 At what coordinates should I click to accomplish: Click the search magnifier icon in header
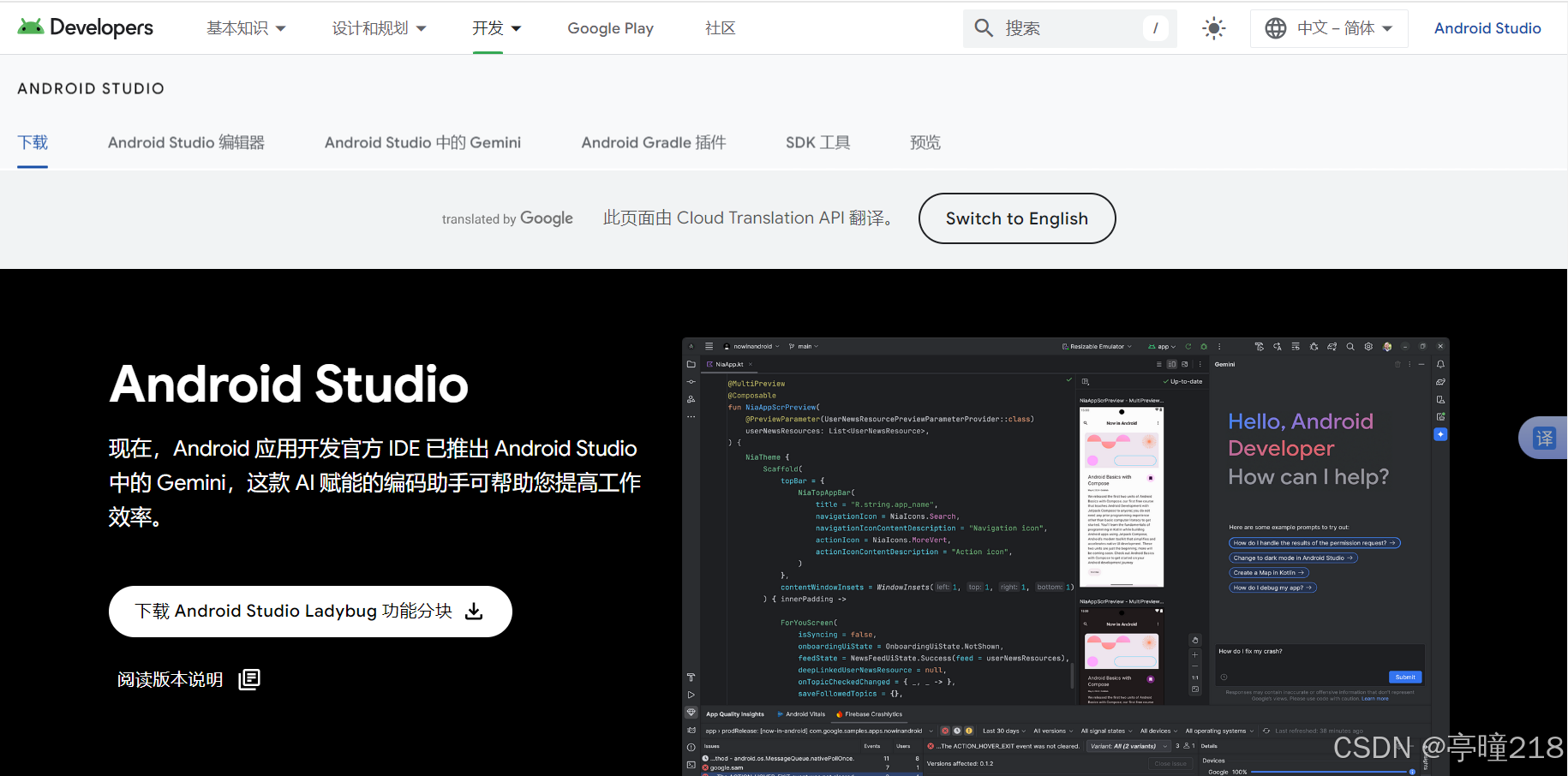(x=984, y=28)
